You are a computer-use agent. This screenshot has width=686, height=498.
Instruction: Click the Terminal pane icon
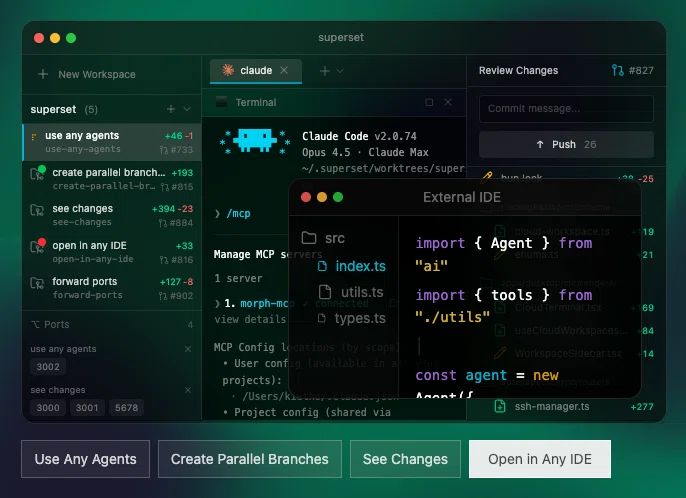(x=222, y=102)
